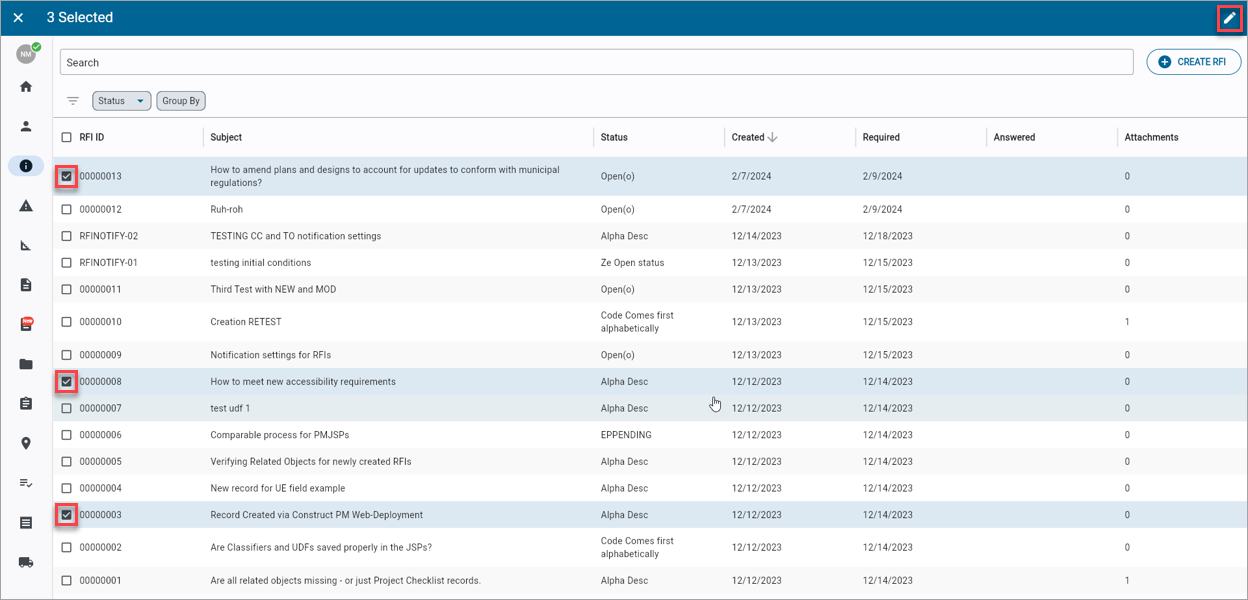1248x600 pixels.
Task: Close the 3 Selected bar with X
Action: click(x=18, y=18)
